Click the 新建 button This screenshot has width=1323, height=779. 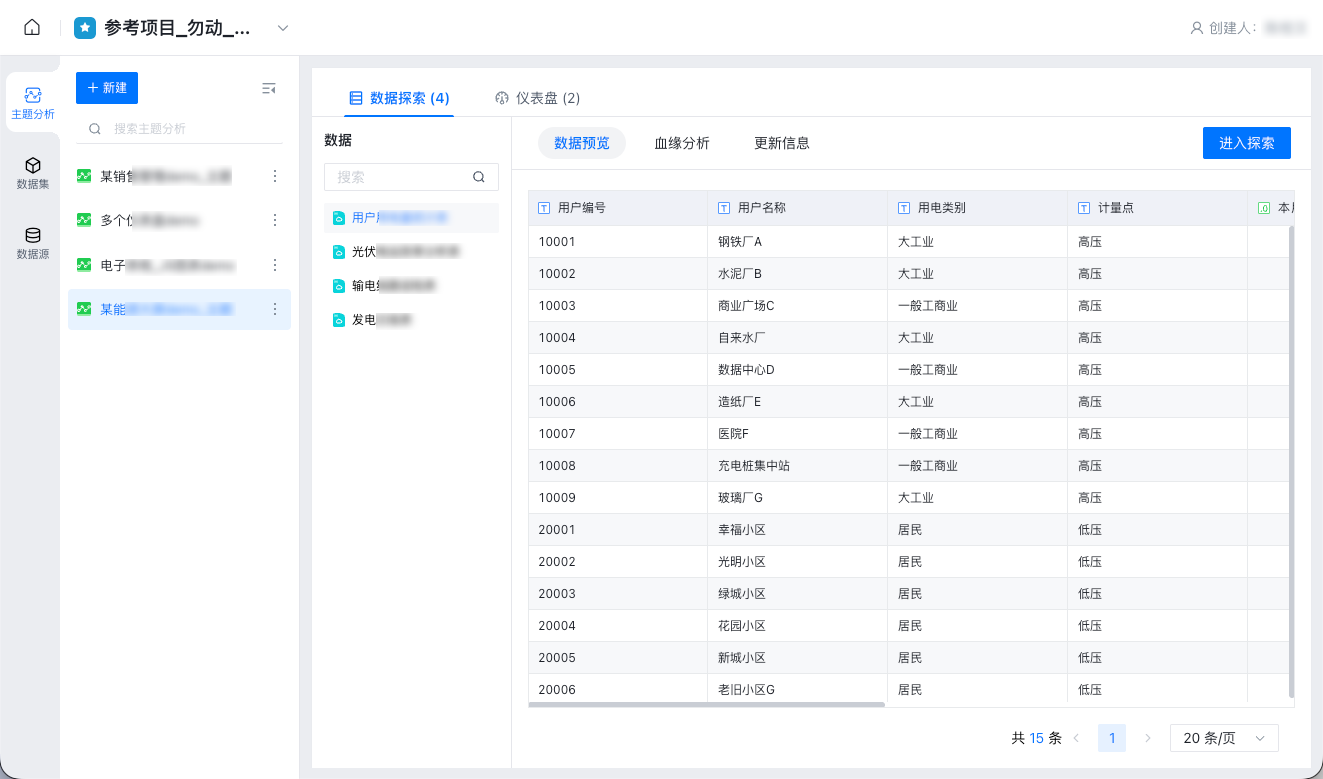(107, 88)
